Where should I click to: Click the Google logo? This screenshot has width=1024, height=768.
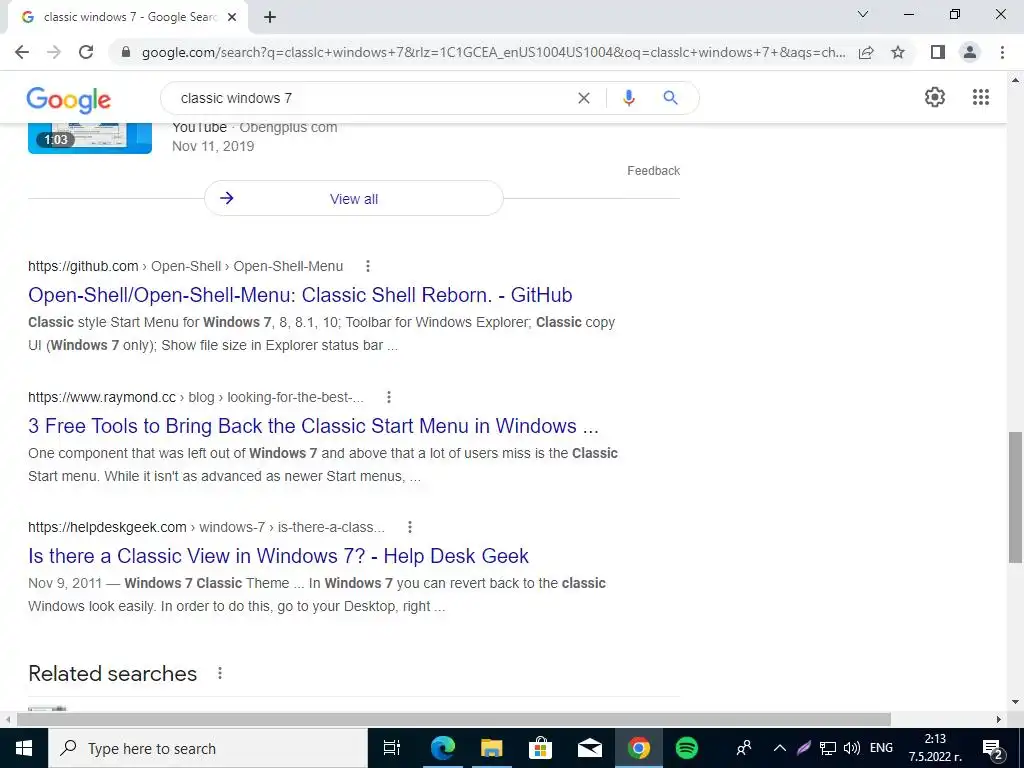tap(69, 99)
